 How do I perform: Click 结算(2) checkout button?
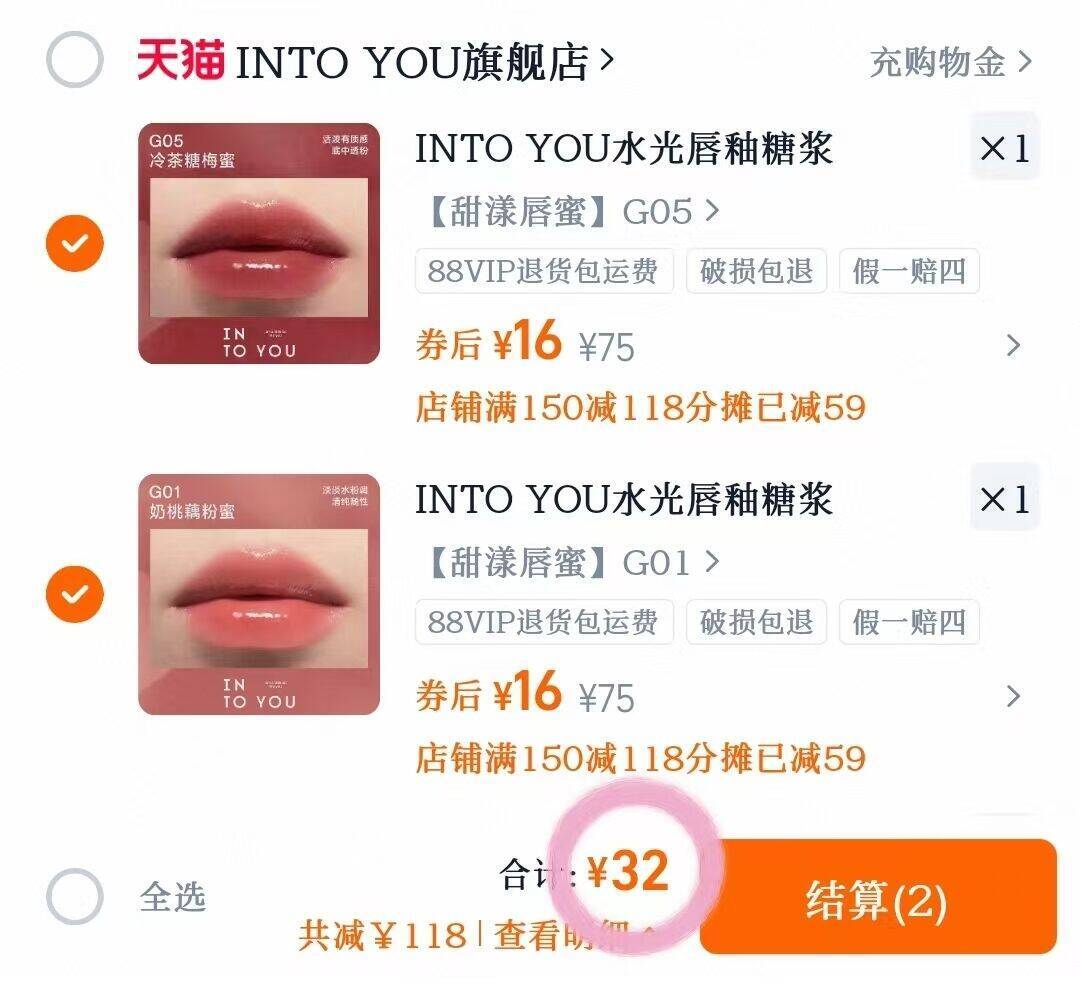(878, 897)
